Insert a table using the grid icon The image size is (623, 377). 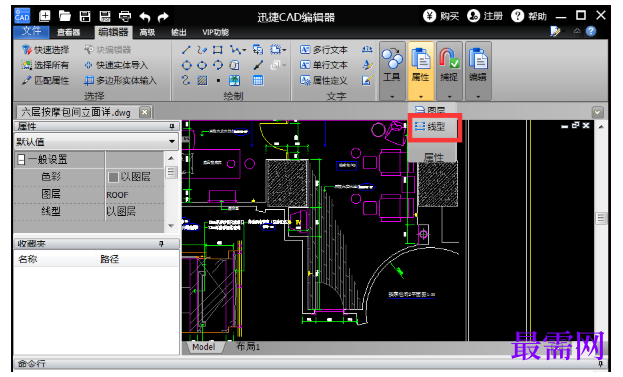tap(258, 81)
